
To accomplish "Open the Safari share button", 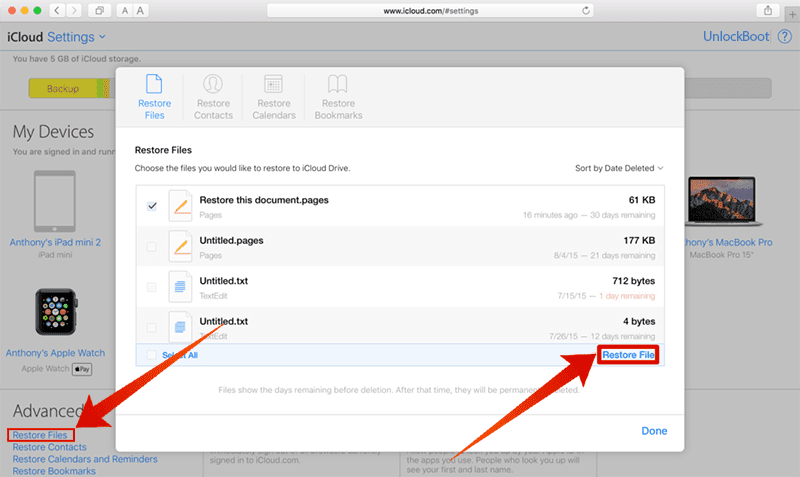I will coord(767,10).
